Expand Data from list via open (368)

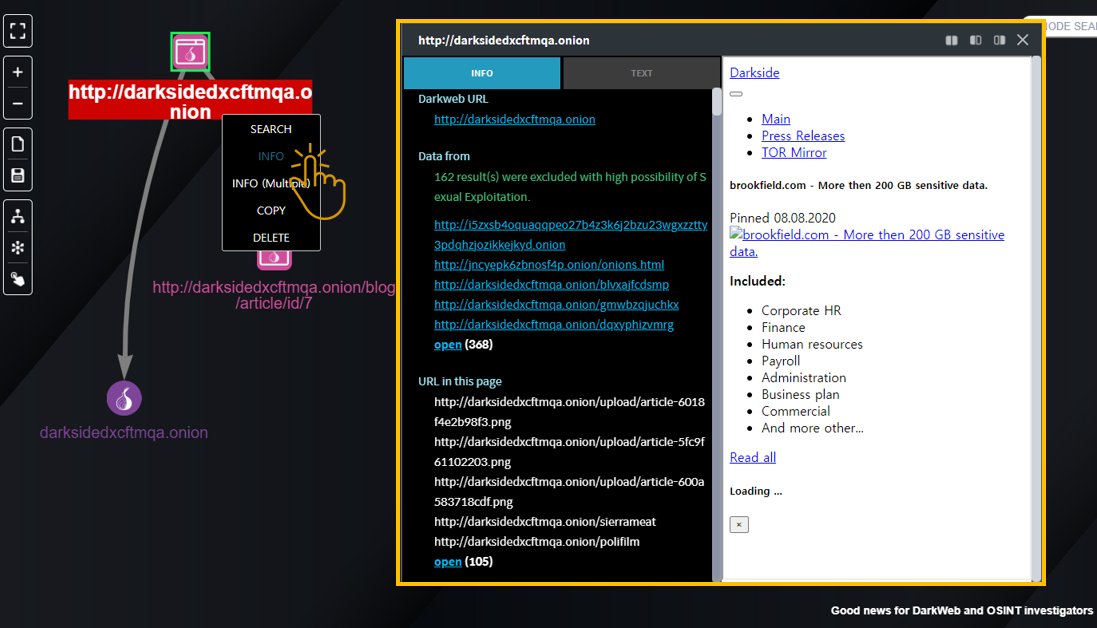coord(448,344)
